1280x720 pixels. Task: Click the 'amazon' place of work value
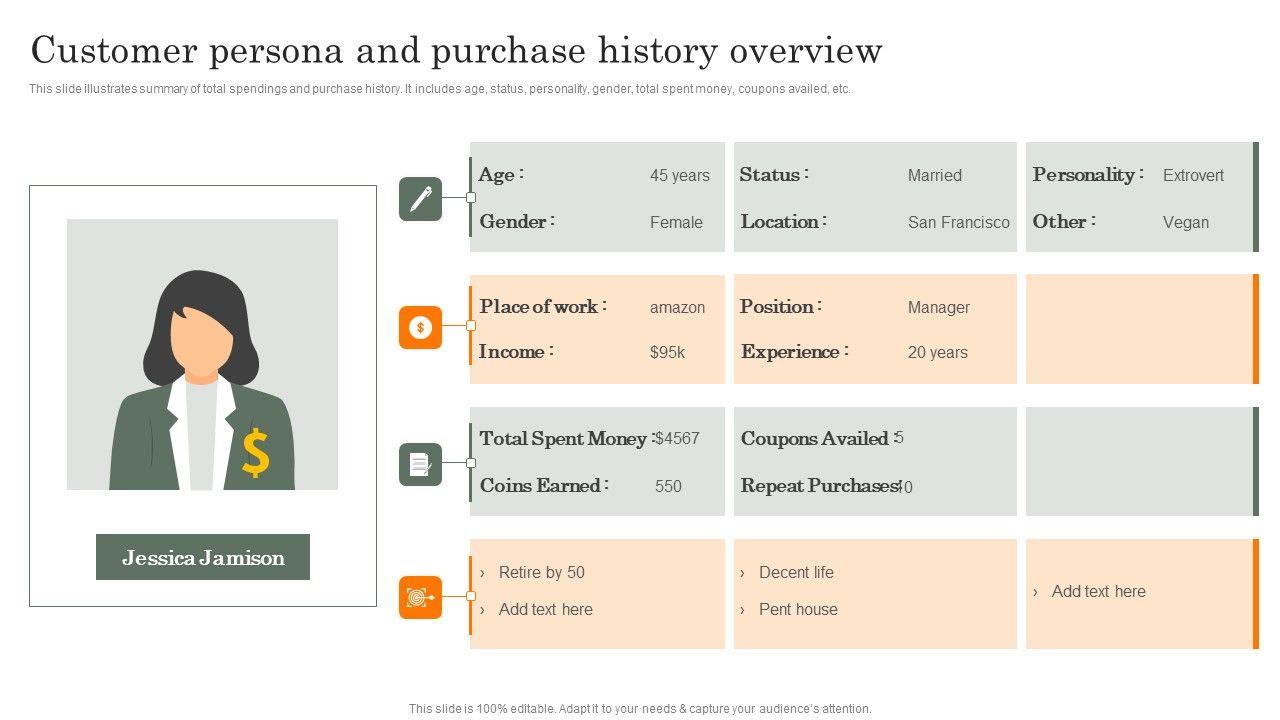tap(677, 308)
